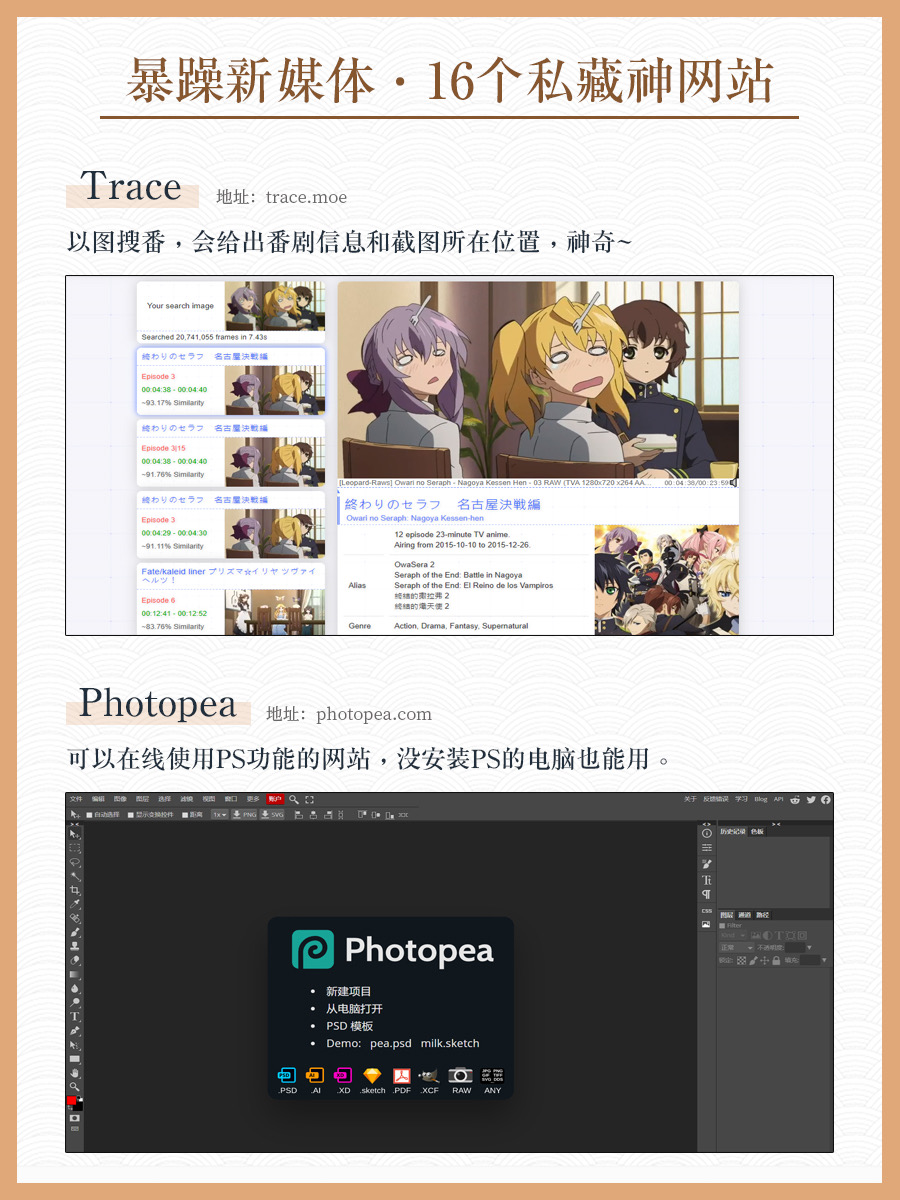
Task: Select the Hand tool in Photopea
Action: [x=75, y=1073]
